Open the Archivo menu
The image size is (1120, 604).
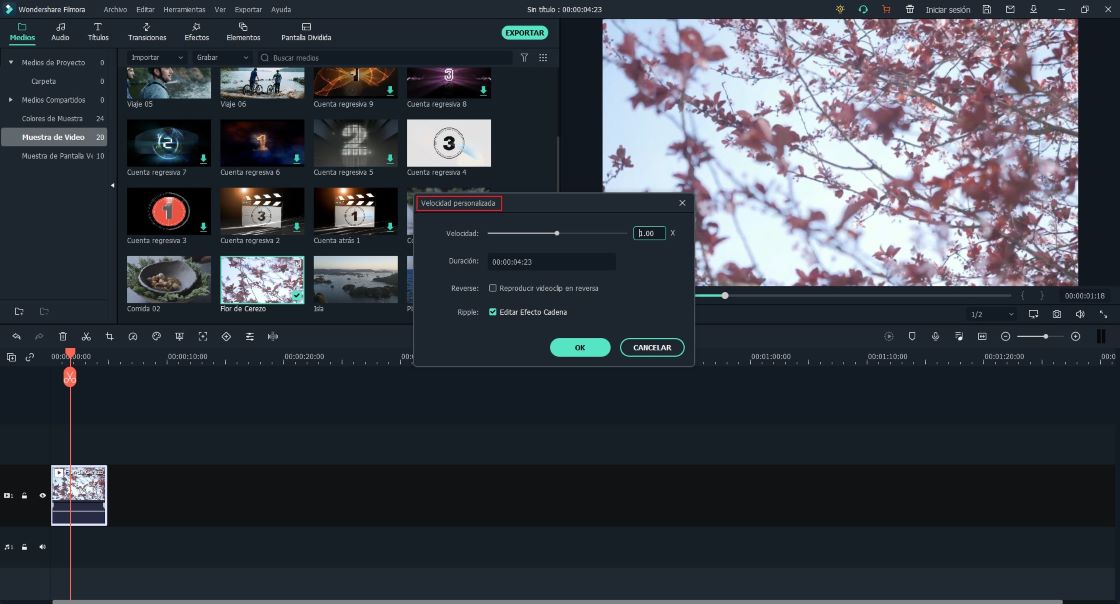coord(115,9)
